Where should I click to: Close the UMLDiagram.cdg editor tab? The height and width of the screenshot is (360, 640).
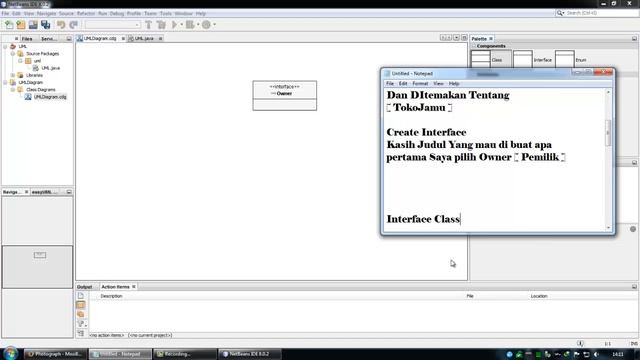tap(123, 38)
